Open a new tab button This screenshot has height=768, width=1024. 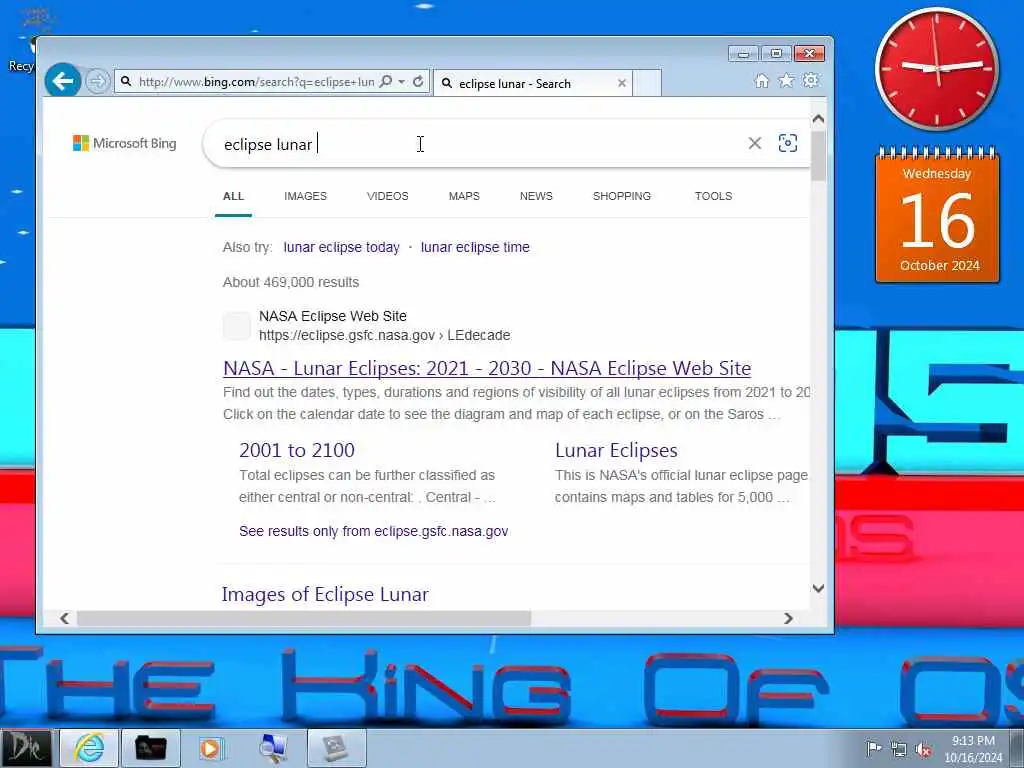pyautogui.click(x=647, y=84)
